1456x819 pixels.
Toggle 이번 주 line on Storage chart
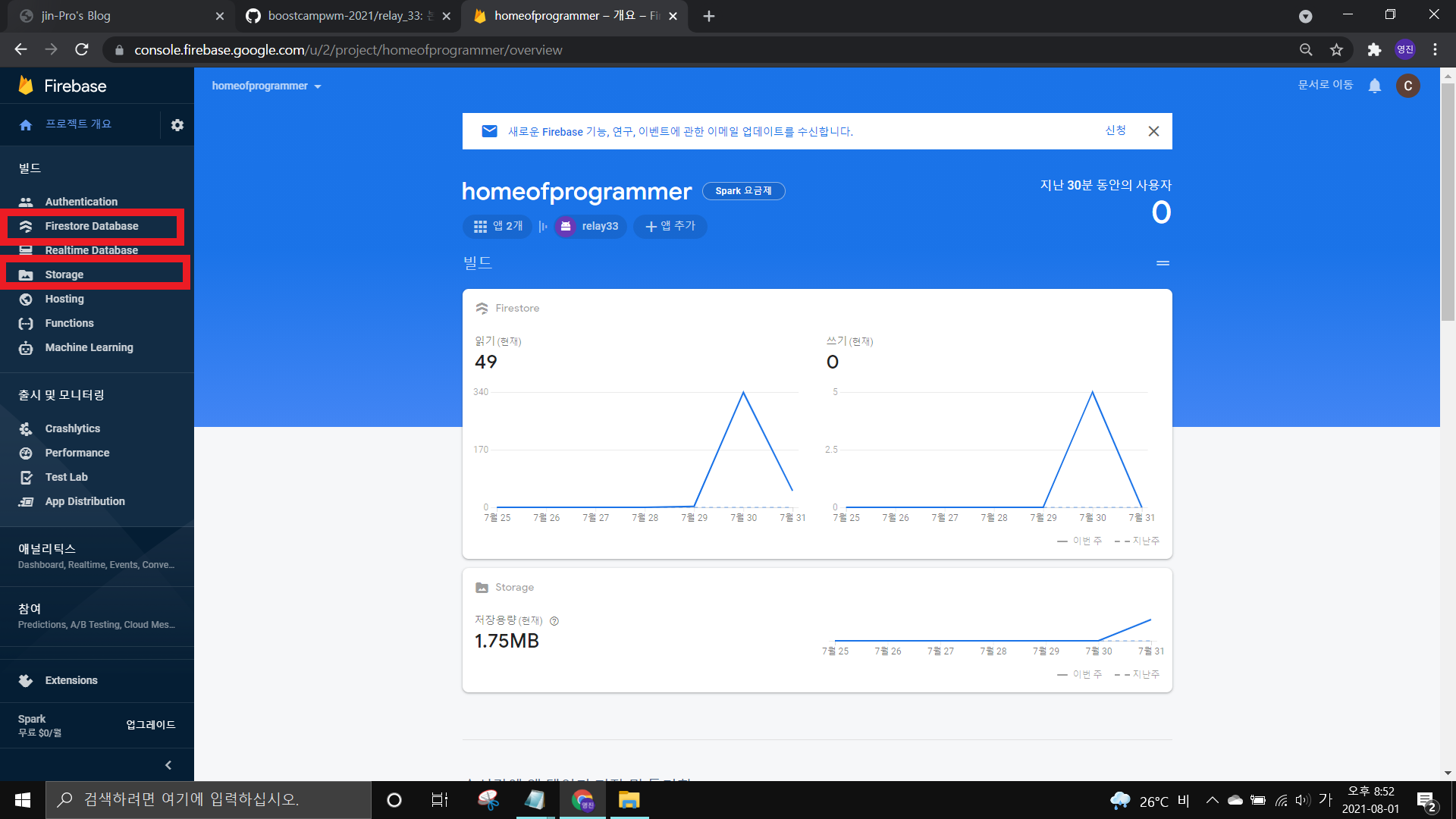(1083, 673)
